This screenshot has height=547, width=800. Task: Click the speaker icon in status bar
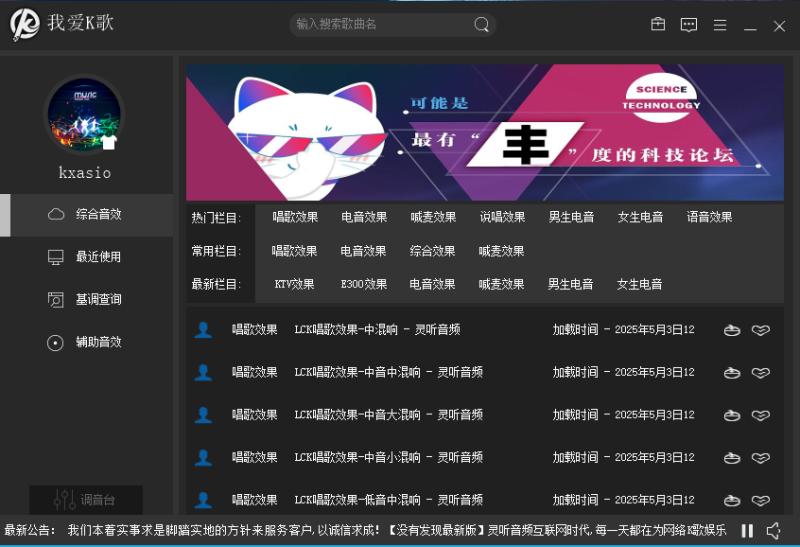pyautogui.click(x=773, y=531)
